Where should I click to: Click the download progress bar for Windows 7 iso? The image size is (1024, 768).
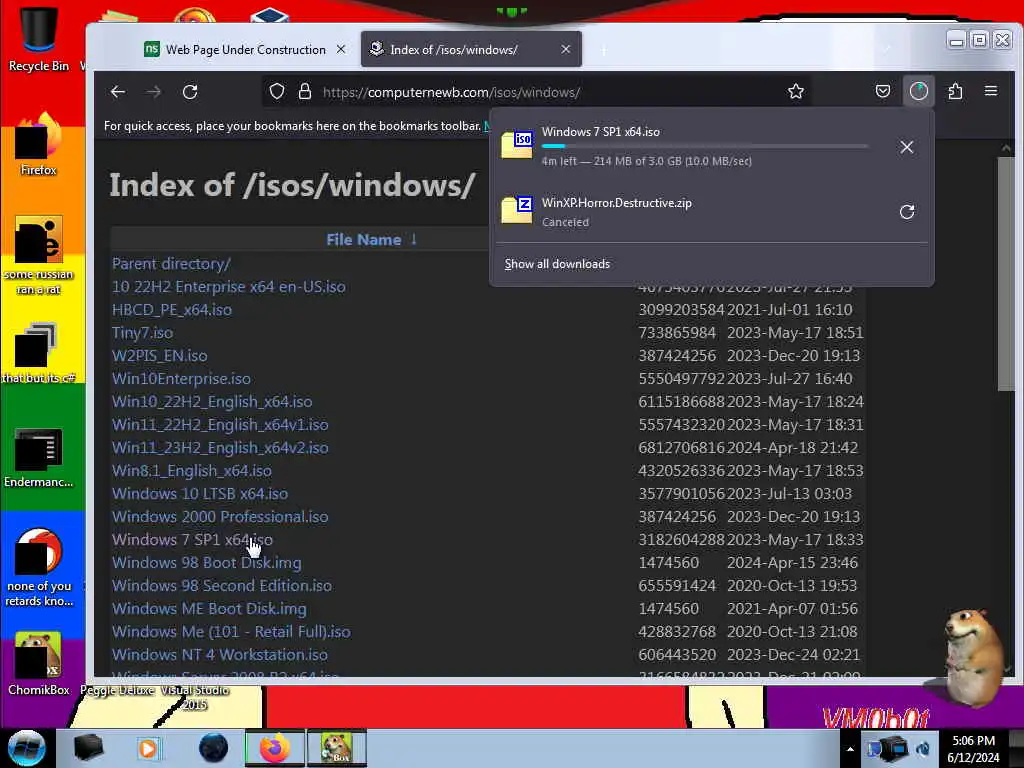point(705,146)
